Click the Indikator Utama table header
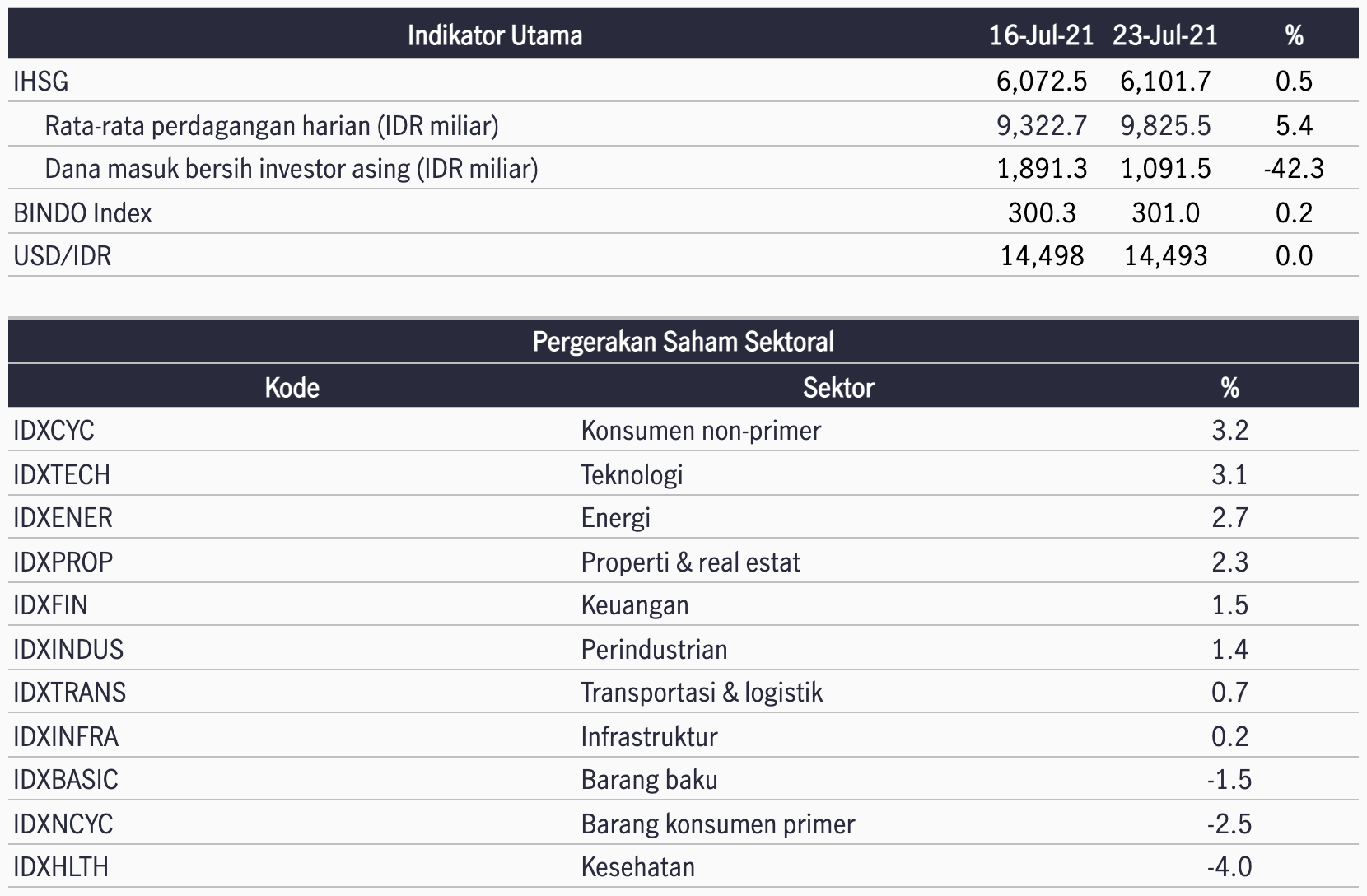Image resolution: width=1367 pixels, height=896 pixels. tap(495, 35)
